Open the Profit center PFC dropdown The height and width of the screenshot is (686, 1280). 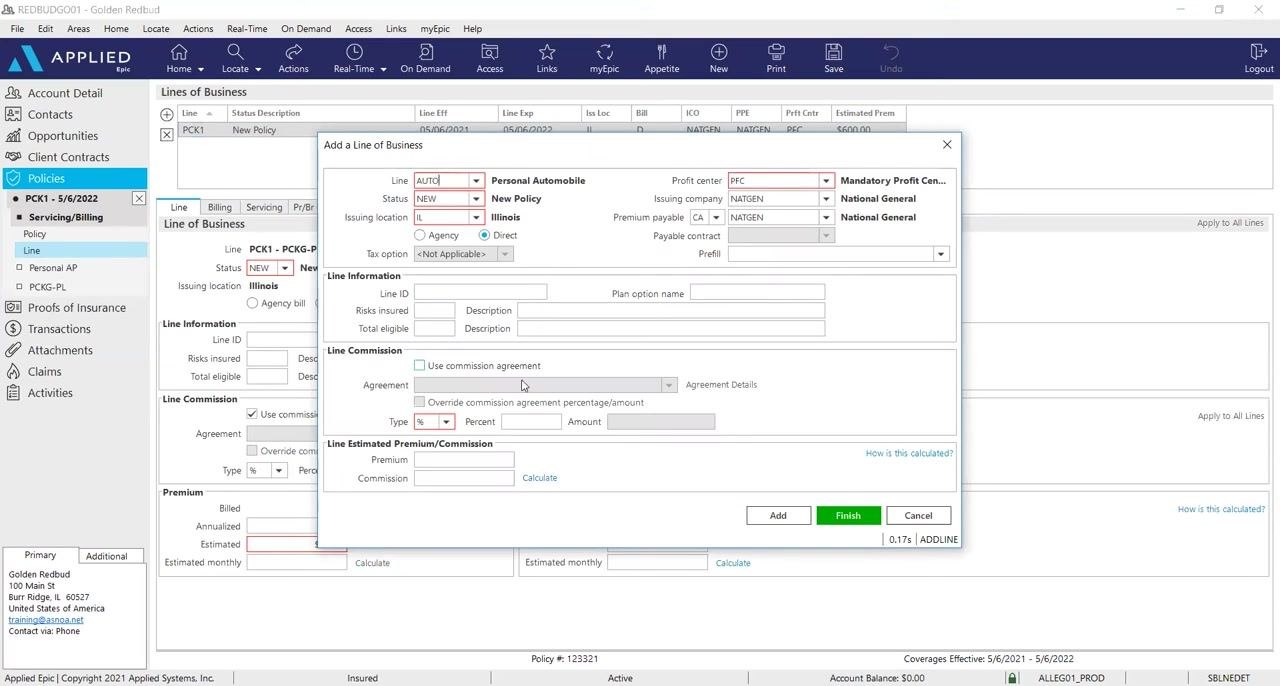click(x=826, y=181)
